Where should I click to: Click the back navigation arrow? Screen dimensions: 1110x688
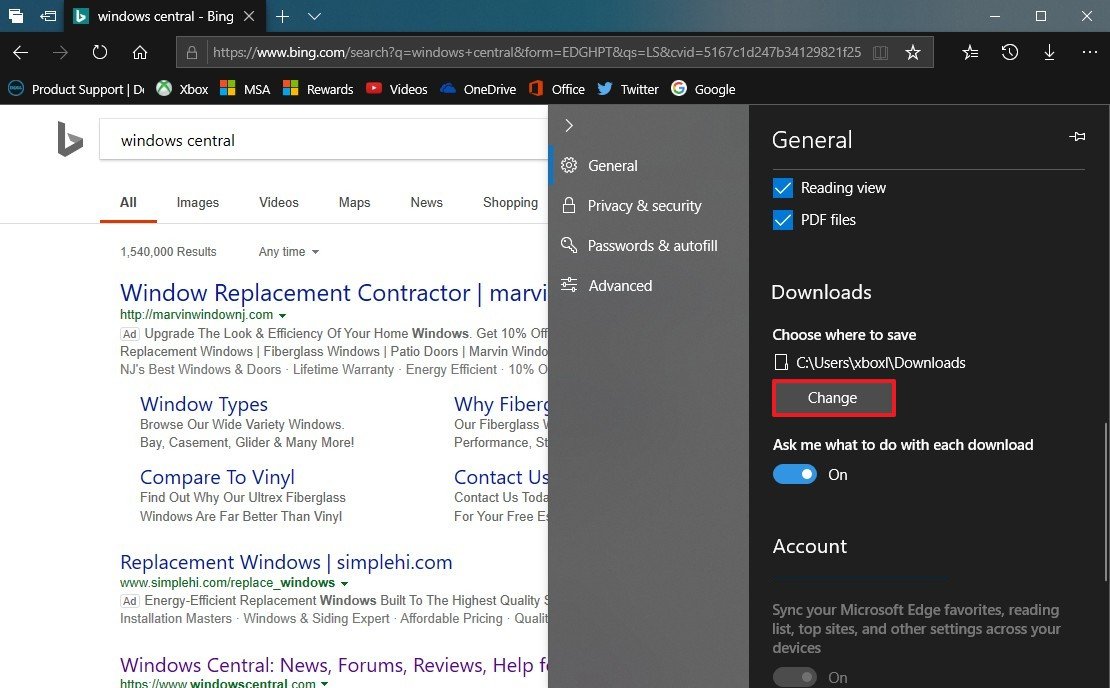click(21, 52)
